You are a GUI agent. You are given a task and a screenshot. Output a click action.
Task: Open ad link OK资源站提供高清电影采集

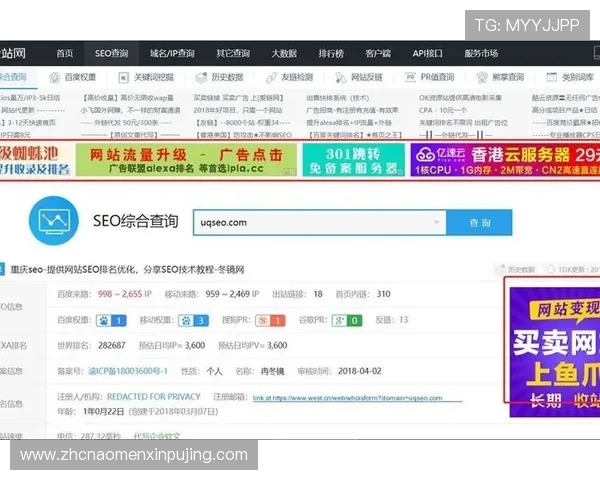(x=460, y=98)
